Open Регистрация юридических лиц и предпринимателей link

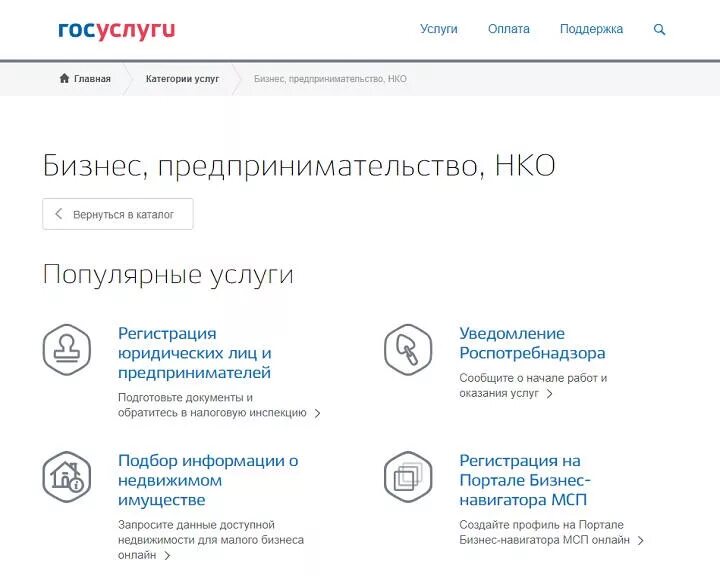195,353
